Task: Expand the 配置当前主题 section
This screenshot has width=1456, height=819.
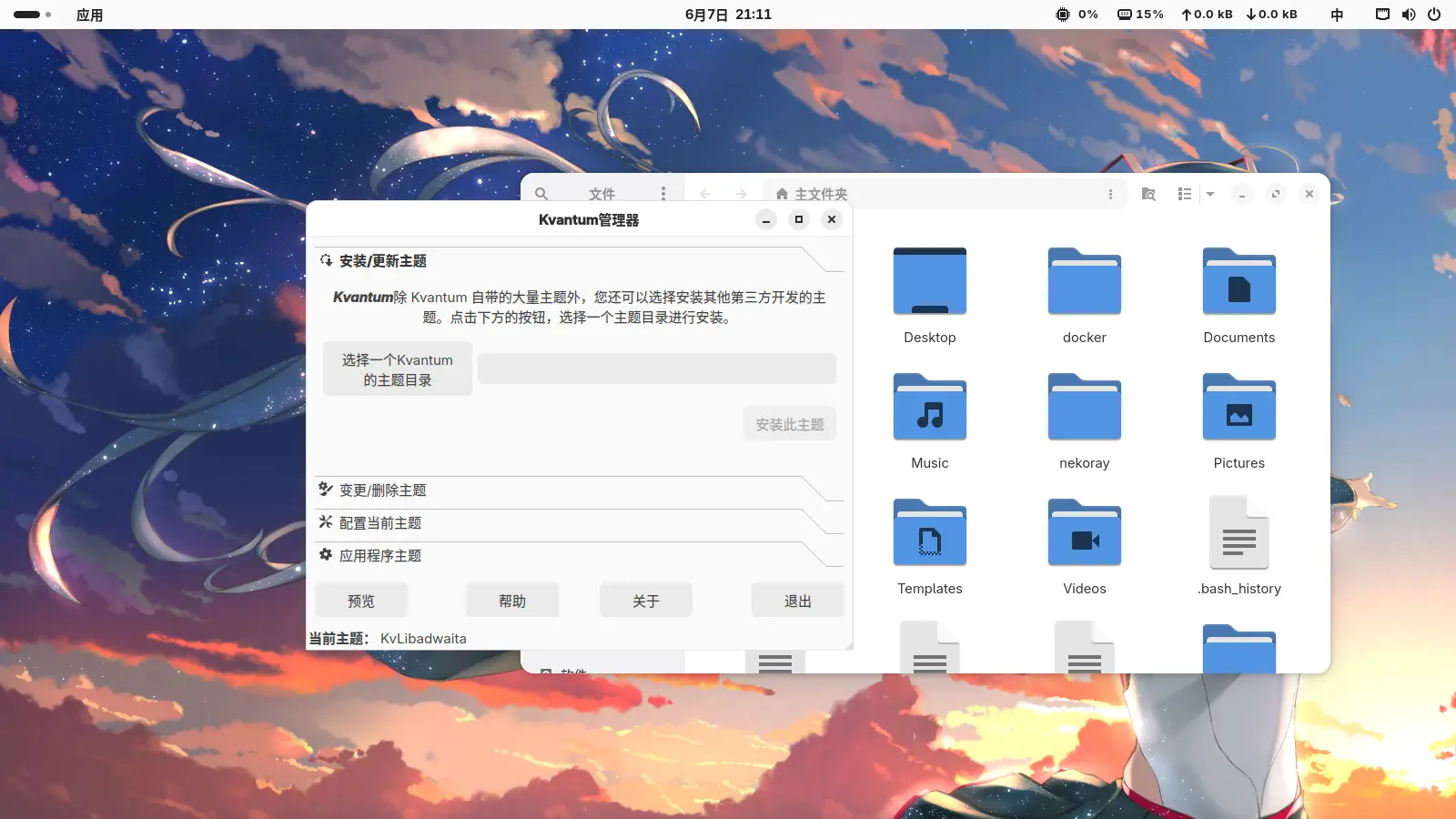Action: point(579,523)
